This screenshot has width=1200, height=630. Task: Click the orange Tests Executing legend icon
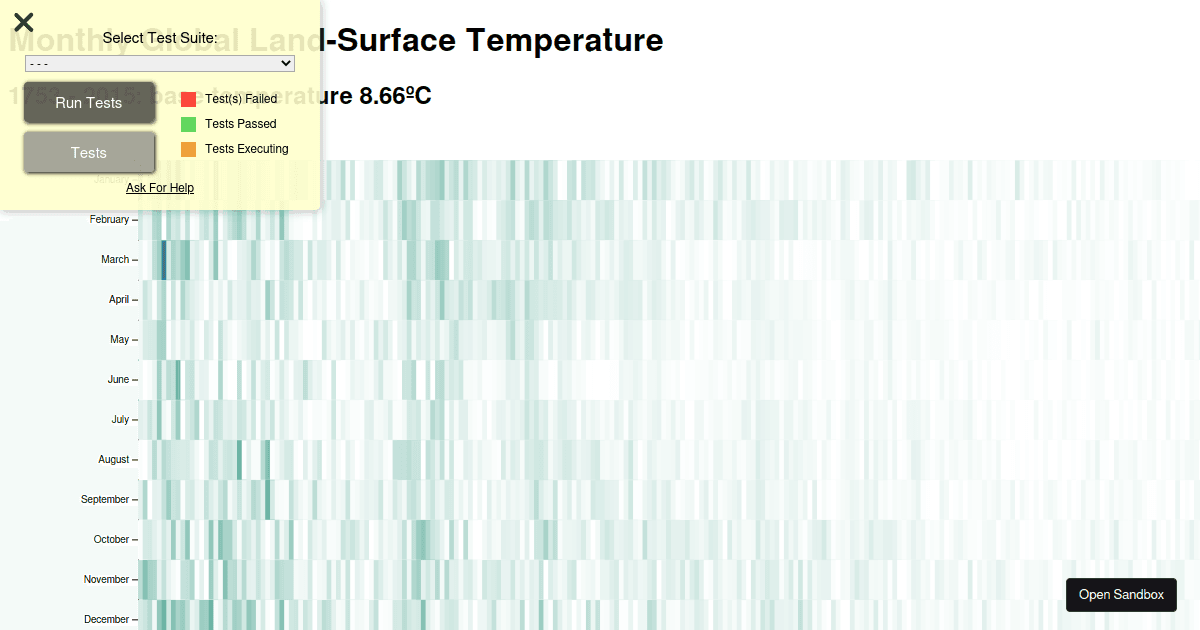[189, 148]
